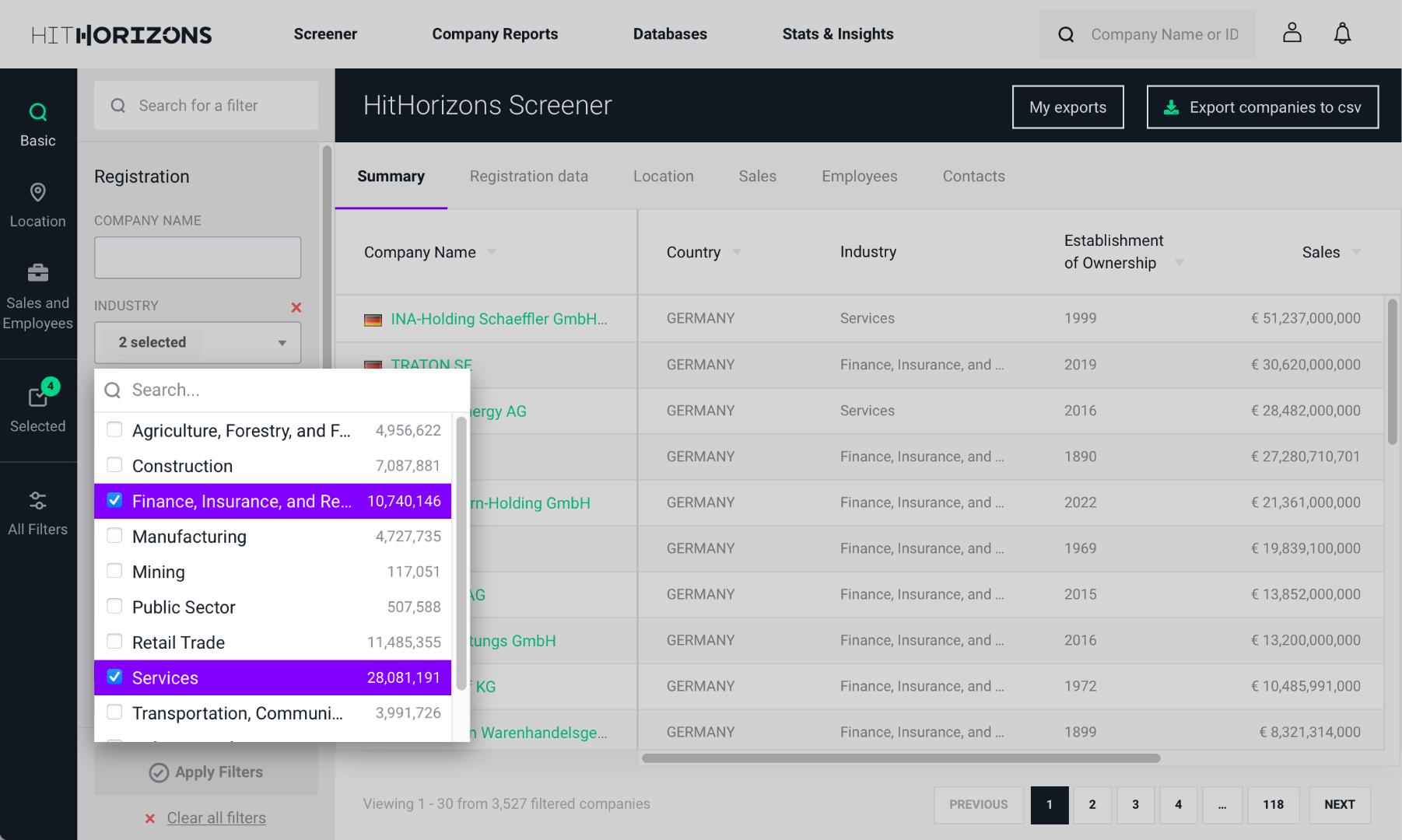The width and height of the screenshot is (1402, 840).
Task: Click the industry list scrollbar
Action: point(461,554)
